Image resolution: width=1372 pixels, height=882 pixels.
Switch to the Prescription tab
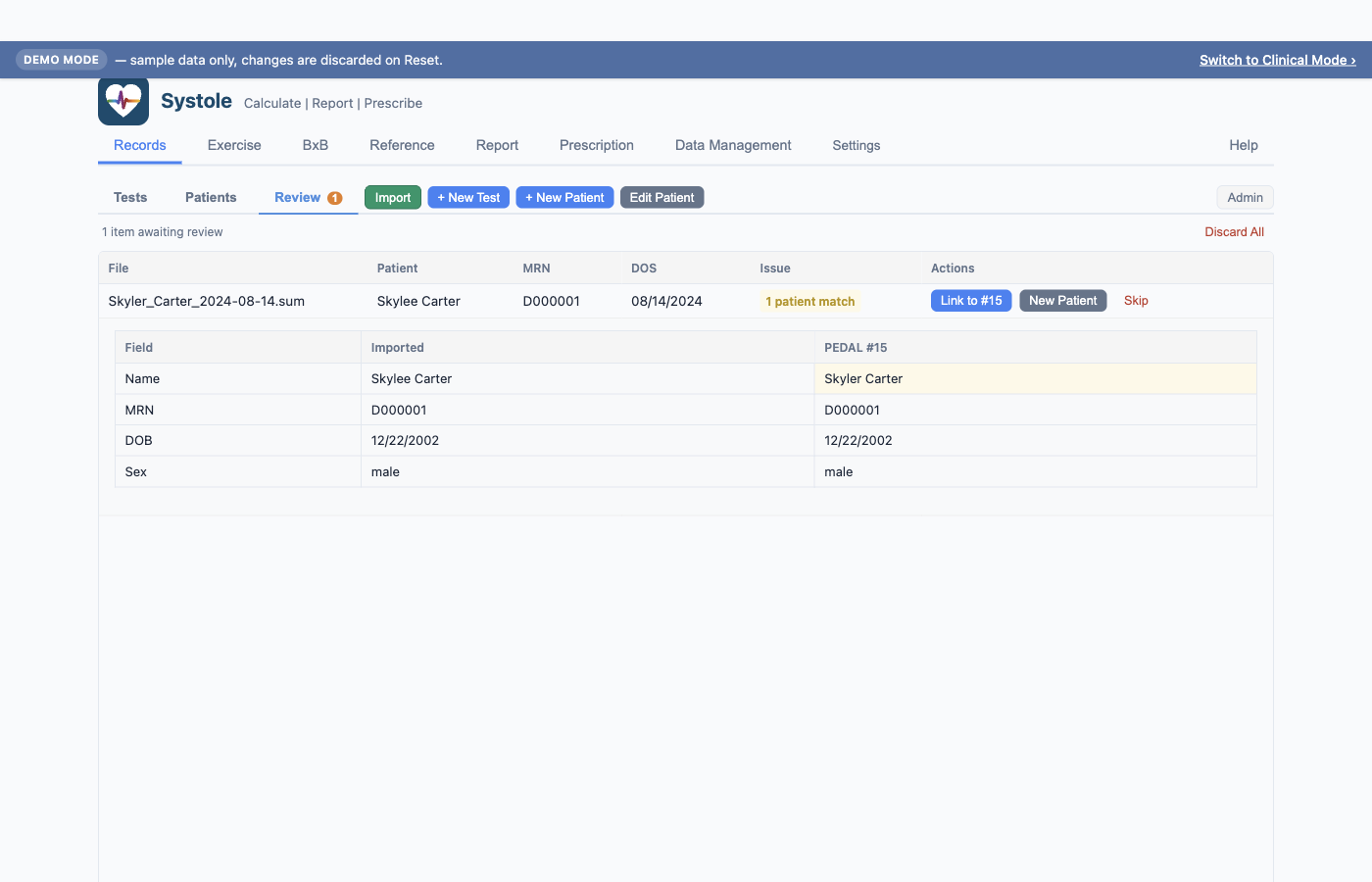597,145
